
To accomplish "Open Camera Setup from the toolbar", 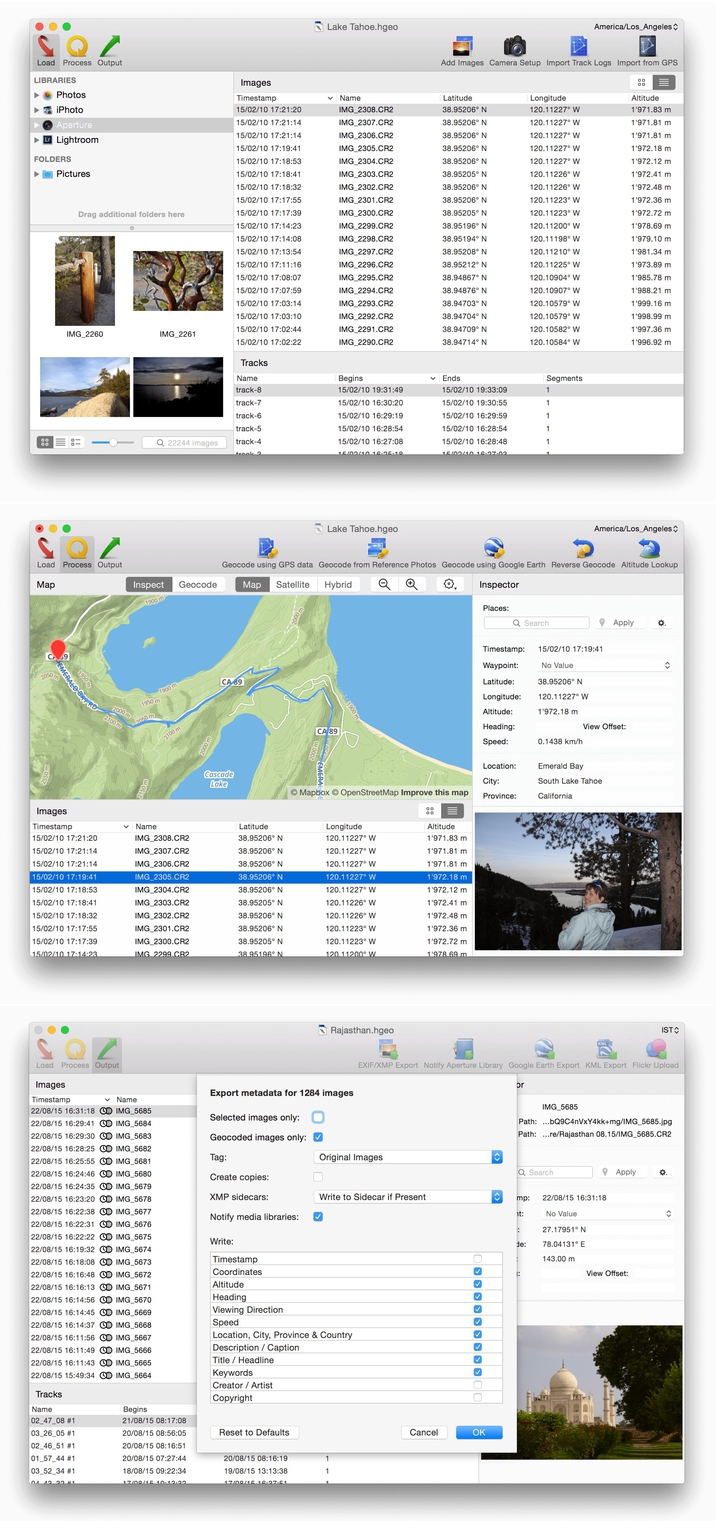I will point(514,47).
